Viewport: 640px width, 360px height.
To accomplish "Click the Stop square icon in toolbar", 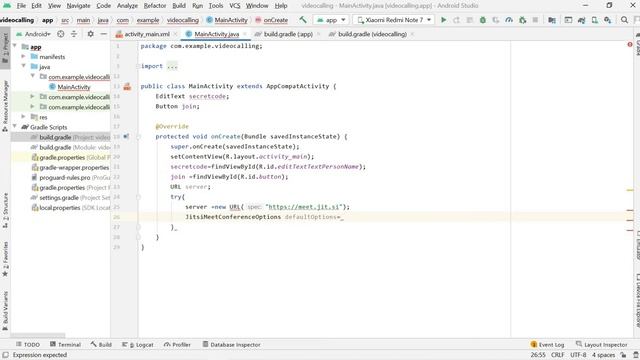I will [x=535, y=20].
